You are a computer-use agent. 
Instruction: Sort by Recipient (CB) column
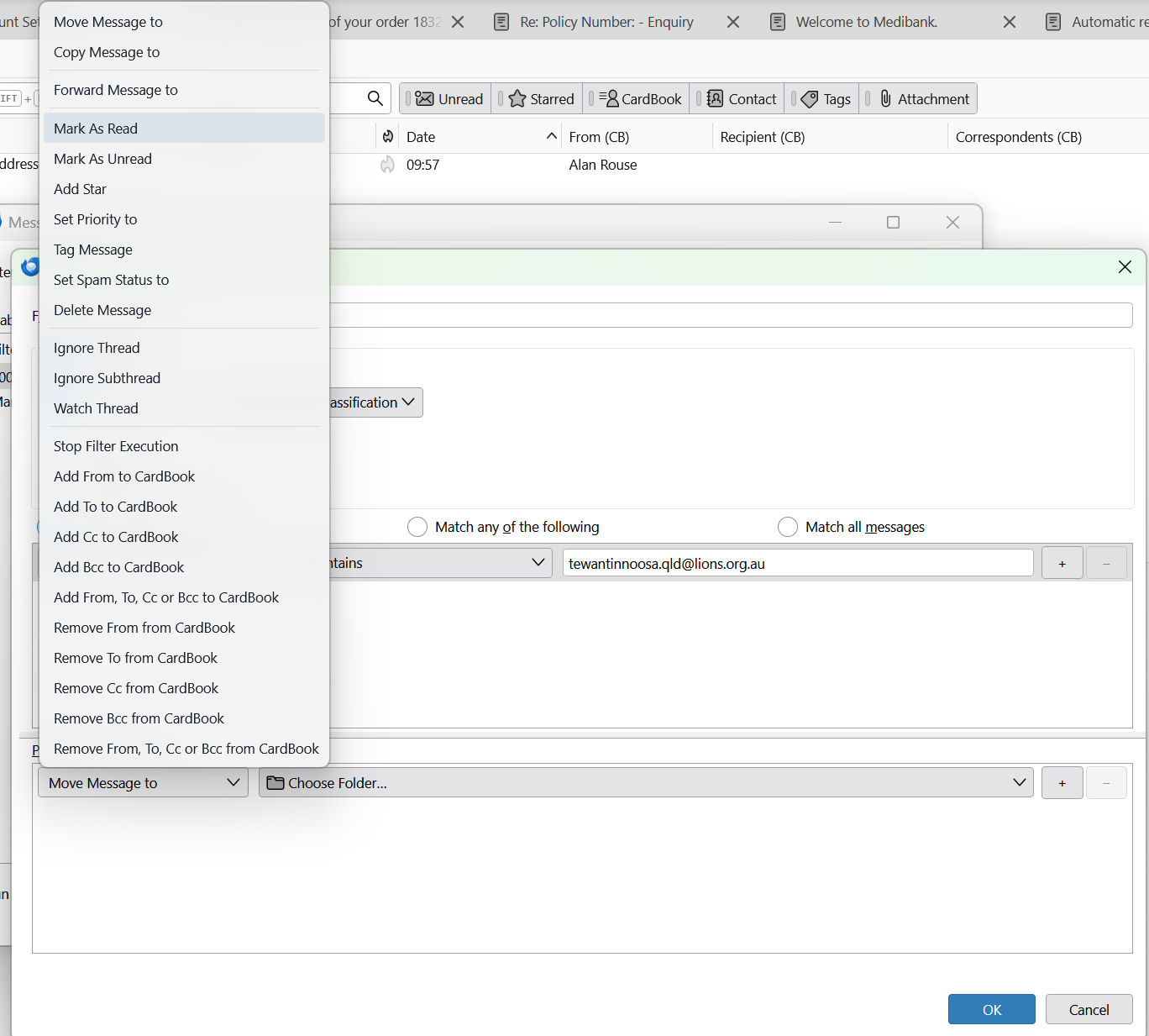point(830,137)
